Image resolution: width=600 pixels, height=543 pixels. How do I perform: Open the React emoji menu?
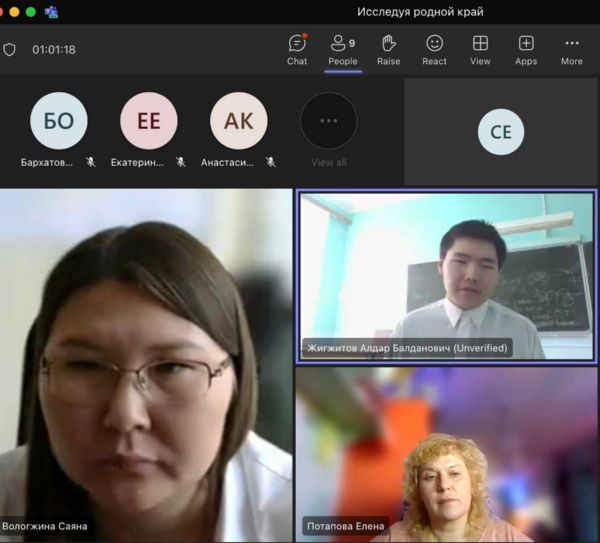(x=434, y=49)
